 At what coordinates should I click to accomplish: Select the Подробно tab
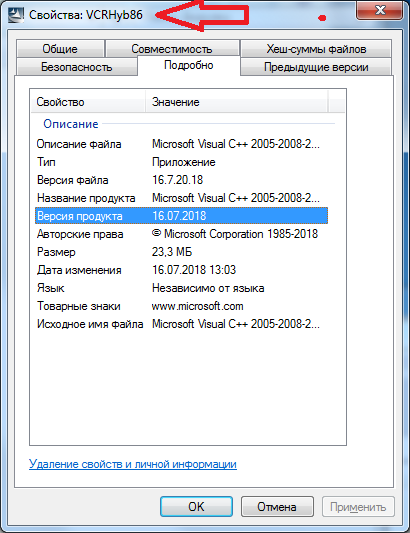[189, 65]
